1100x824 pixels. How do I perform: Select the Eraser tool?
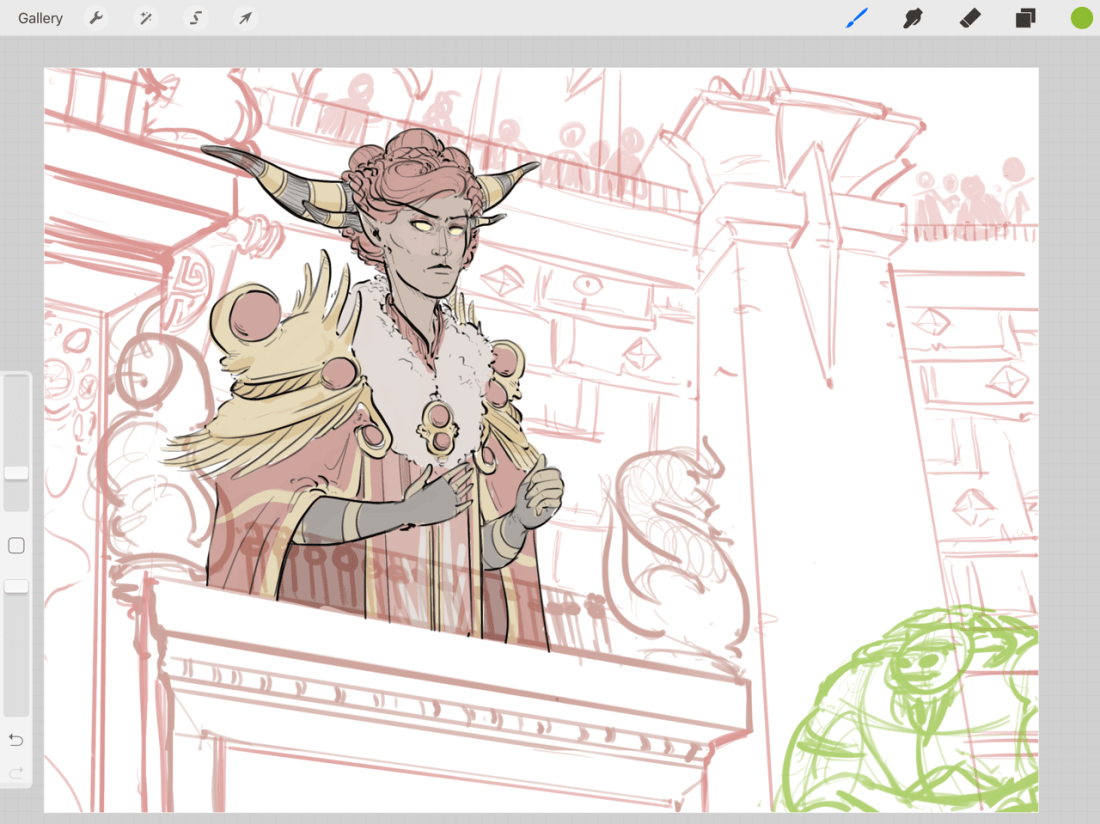[x=969, y=18]
